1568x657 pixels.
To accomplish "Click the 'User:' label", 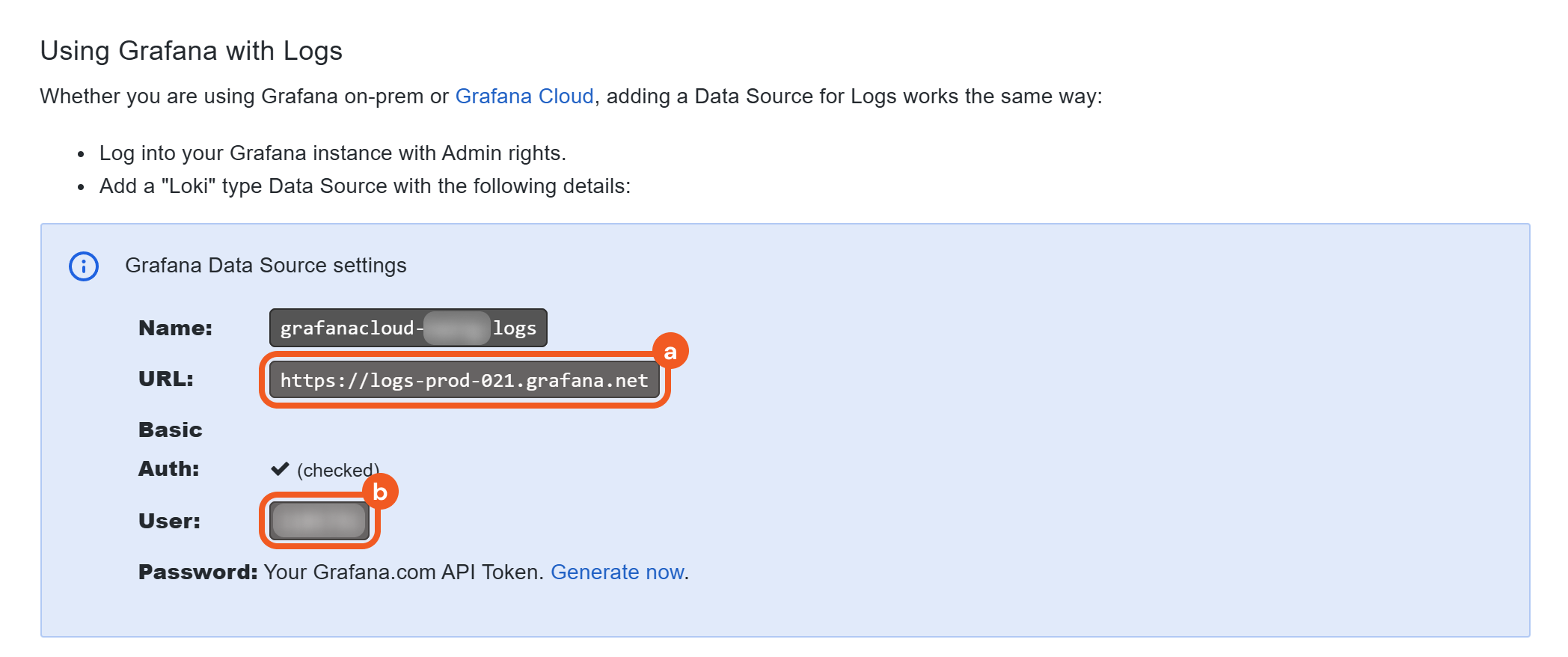I will click(x=169, y=522).
